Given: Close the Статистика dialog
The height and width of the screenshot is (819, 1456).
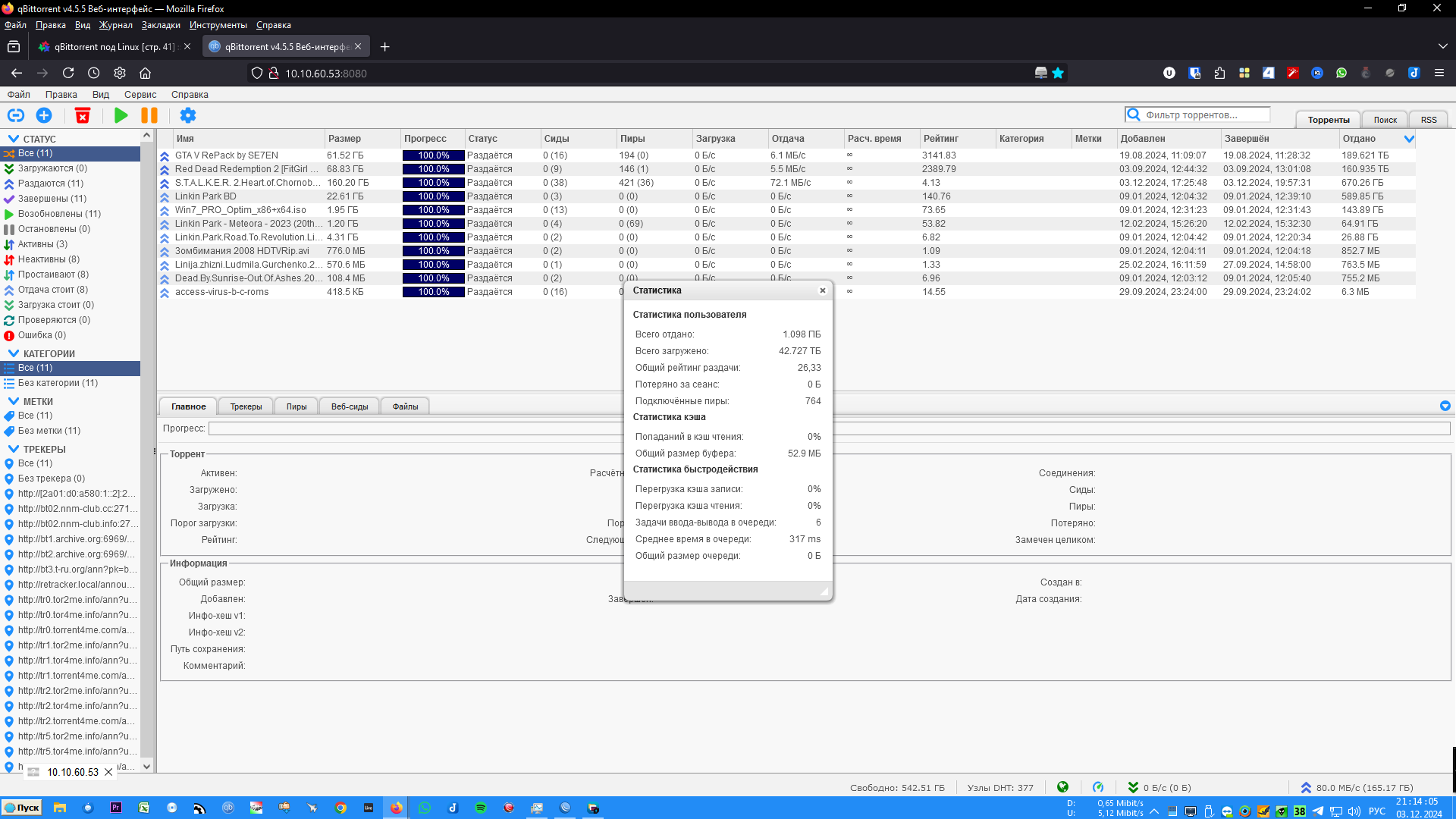Looking at the screenshot, I should coord(823,290).
